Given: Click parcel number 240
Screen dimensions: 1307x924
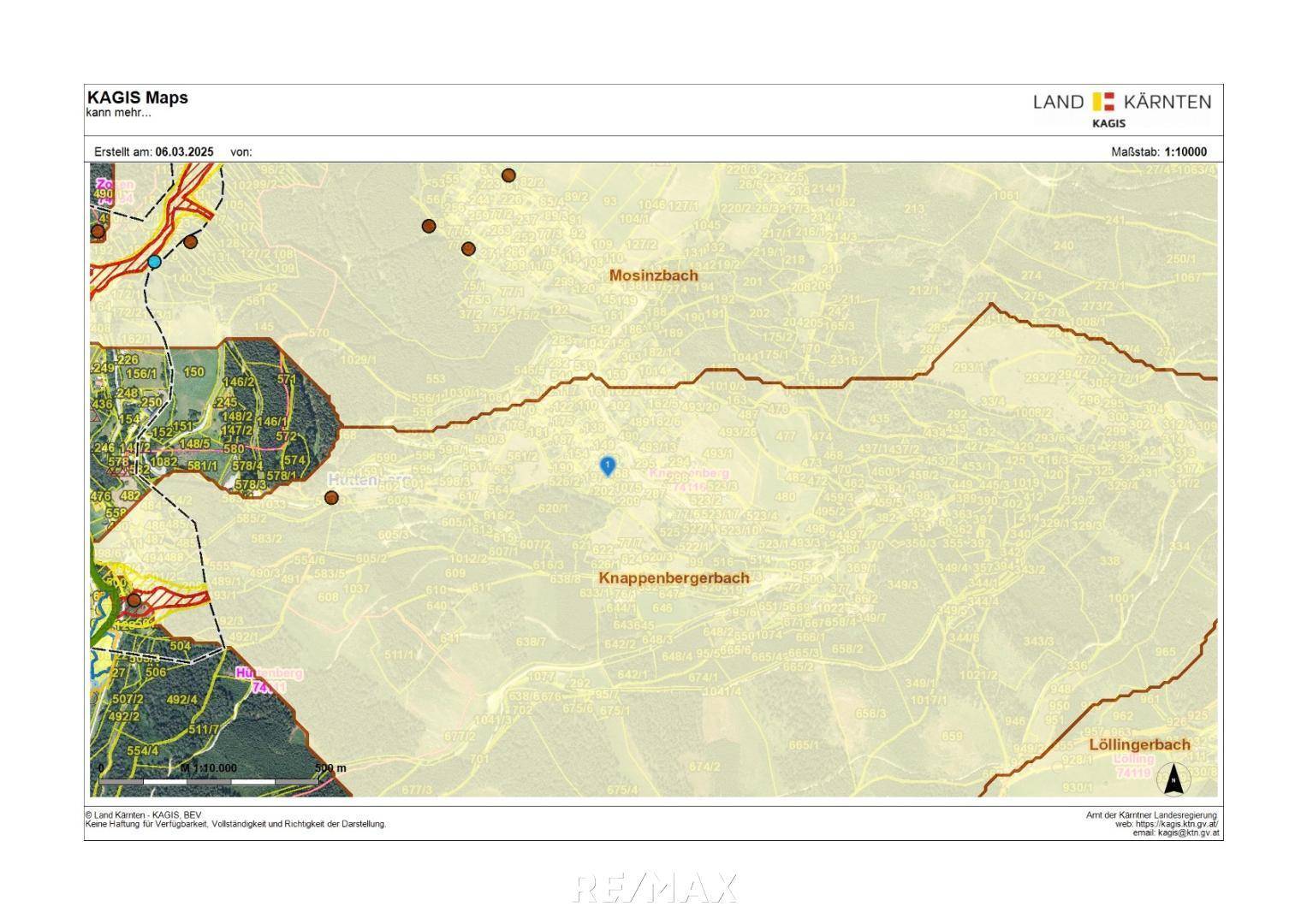Looking at the screenshot, I should click(x=1063, y=246).
